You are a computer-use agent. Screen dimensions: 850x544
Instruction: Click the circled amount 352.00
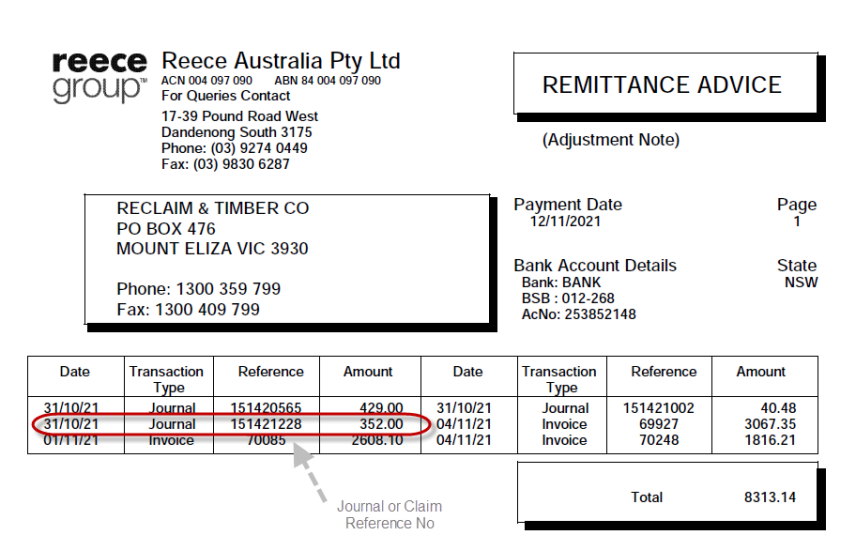381,424
